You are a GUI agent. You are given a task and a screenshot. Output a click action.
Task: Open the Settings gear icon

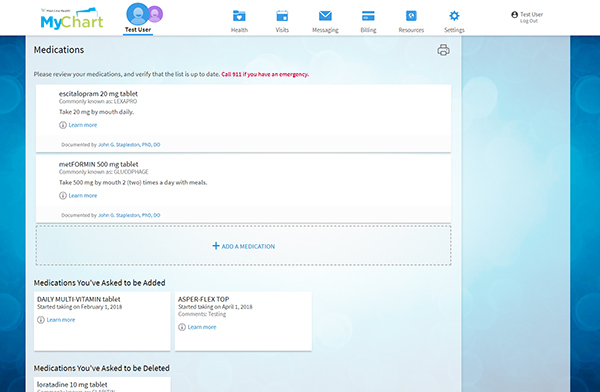454,16
